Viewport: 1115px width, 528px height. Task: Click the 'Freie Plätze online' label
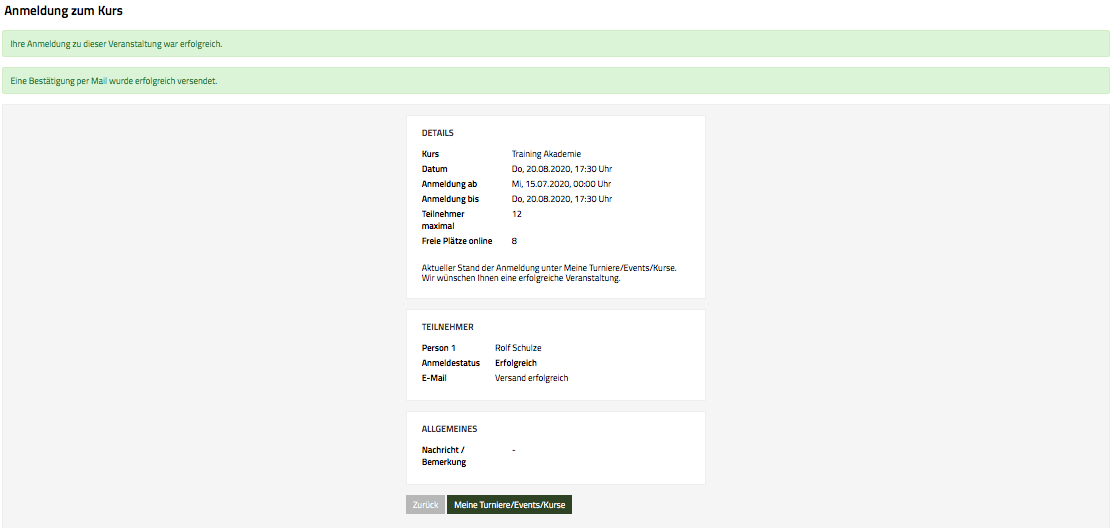[457, 242]
